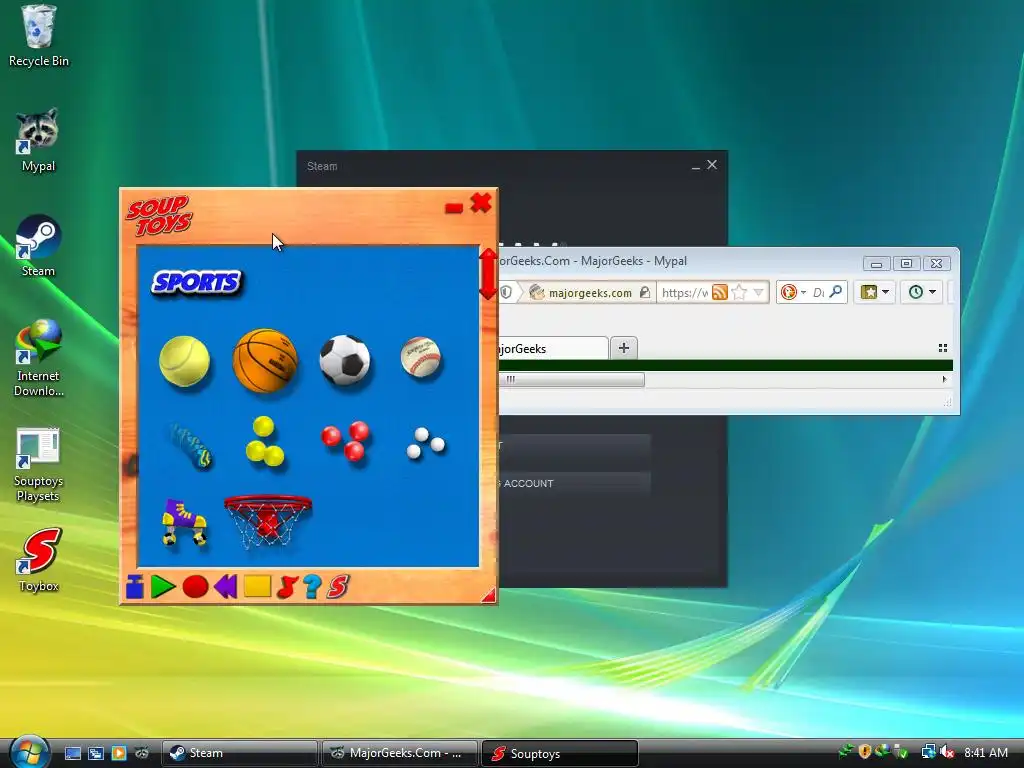Viewport: 1024px width, 768px height.
Task: Click the scroll right arrow in Mypal
Action: point(944,379)
